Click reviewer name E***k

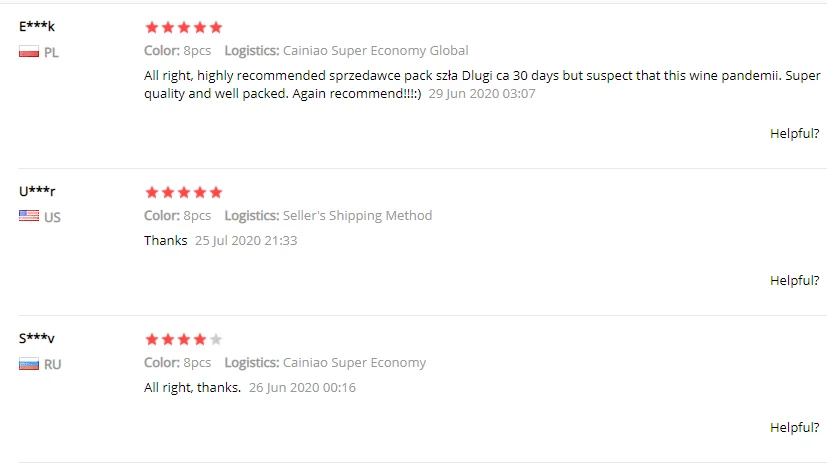coord(37,27)
